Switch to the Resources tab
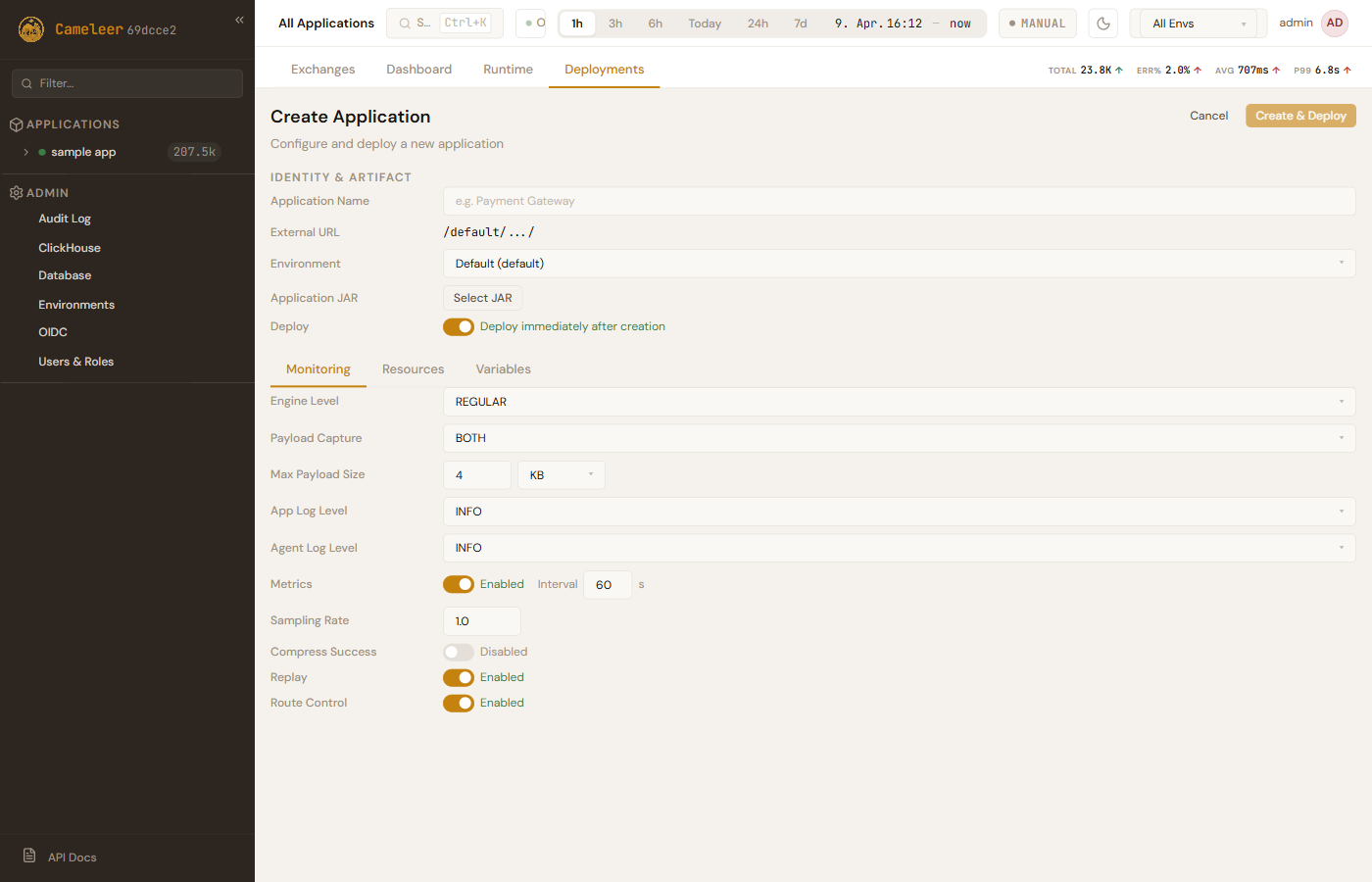This screenshot has height=882, width=1372. tap(413, 369)
